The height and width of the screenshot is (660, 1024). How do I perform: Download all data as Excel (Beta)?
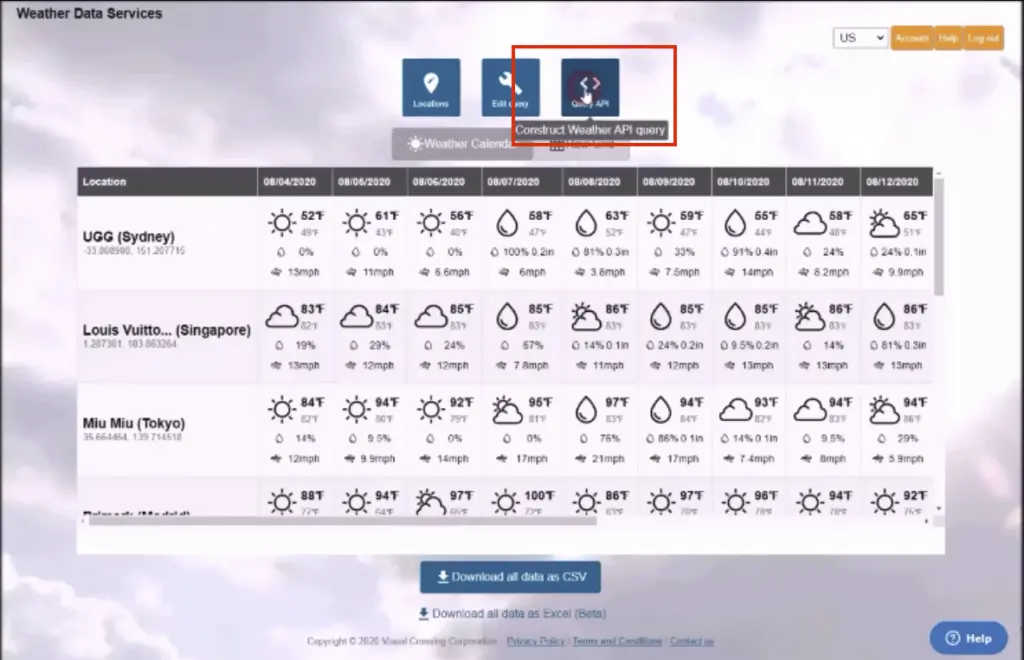511,613
